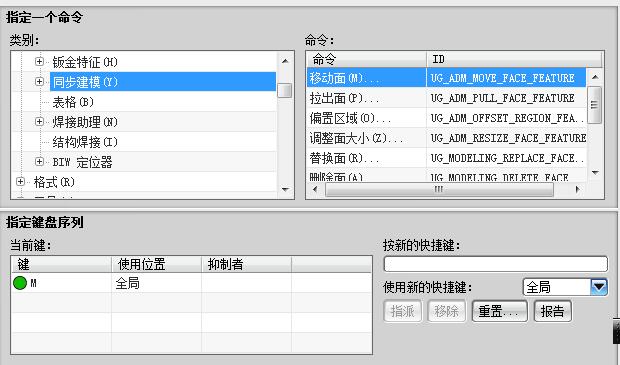Image resolution: width=620 pixels, height=365 pixels.
Task: Expand the BIW 定位器 tree node
Action: 39,161
